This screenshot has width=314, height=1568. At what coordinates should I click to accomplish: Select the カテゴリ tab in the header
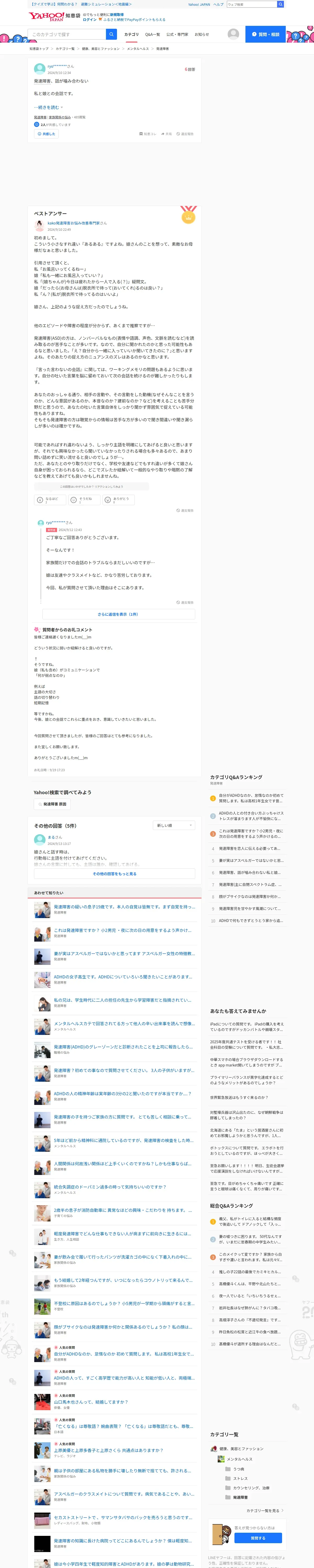[x=131, y=35]
